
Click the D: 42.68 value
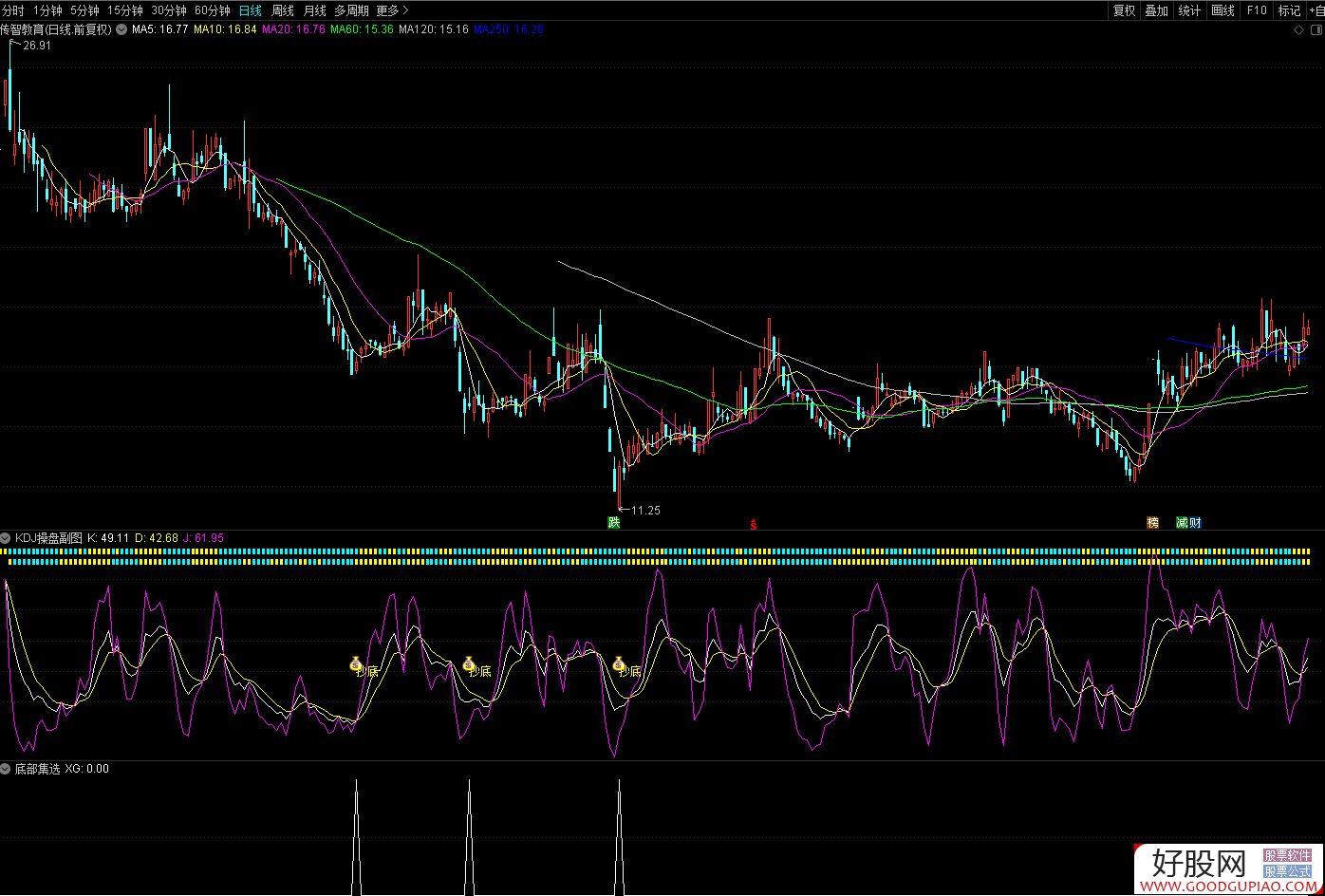point(157,538)
